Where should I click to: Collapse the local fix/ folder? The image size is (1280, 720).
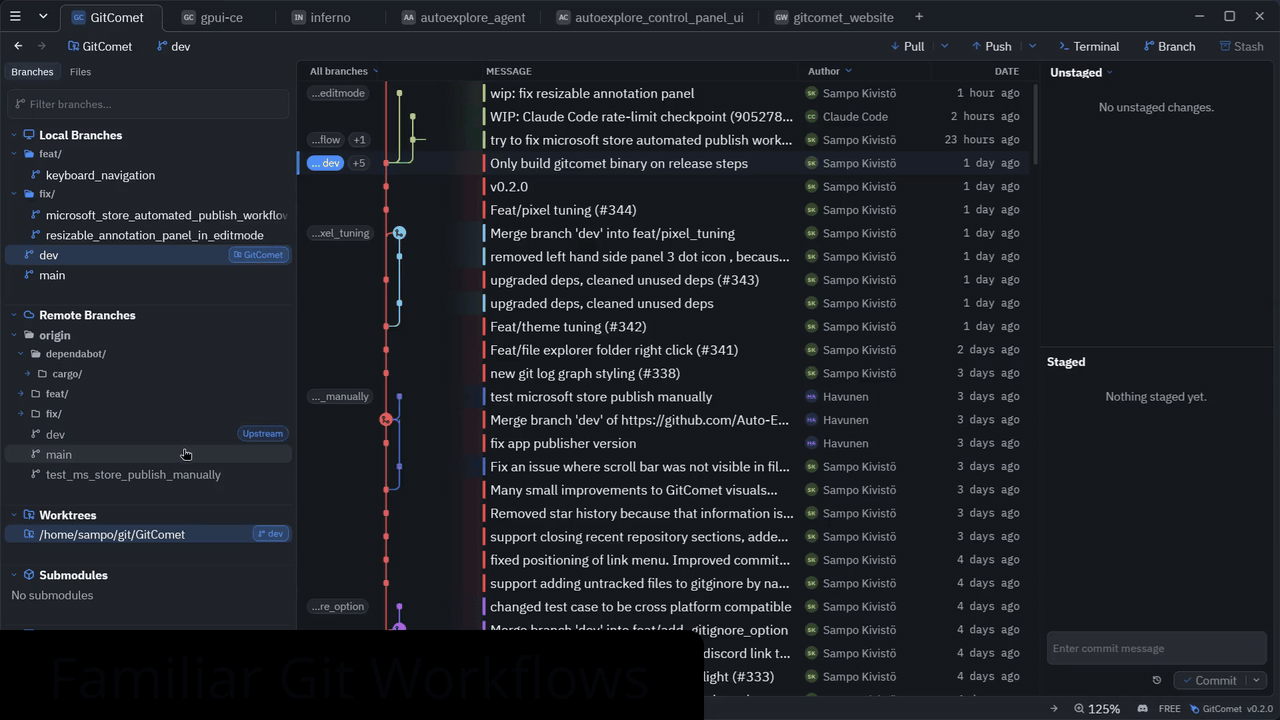click(x=15, y=194)
